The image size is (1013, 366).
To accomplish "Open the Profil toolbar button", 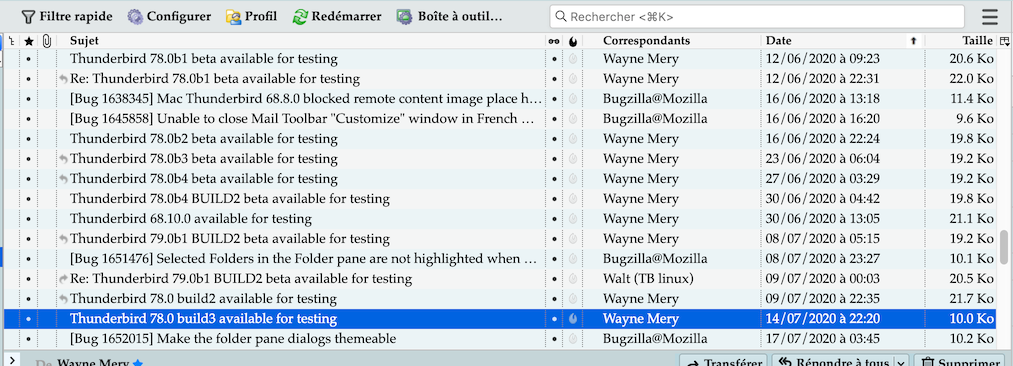I will (251, 16).
